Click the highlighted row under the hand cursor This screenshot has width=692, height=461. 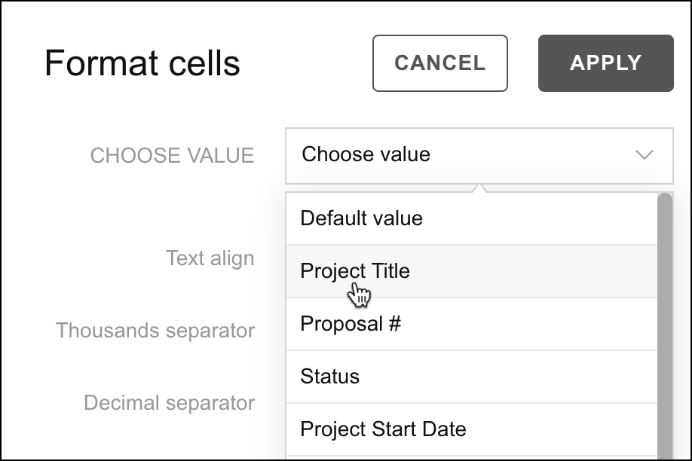[472, 271]
